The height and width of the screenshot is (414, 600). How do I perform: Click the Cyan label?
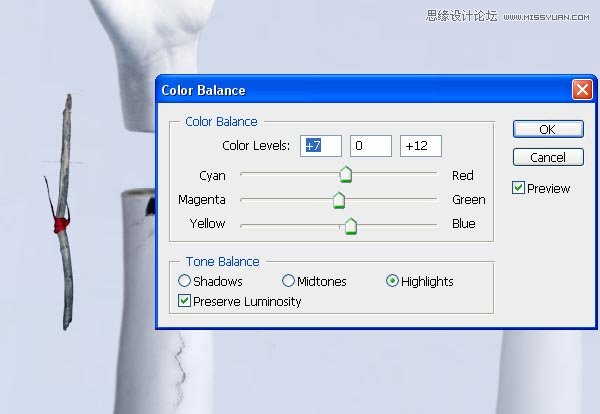tap(212, 176)
